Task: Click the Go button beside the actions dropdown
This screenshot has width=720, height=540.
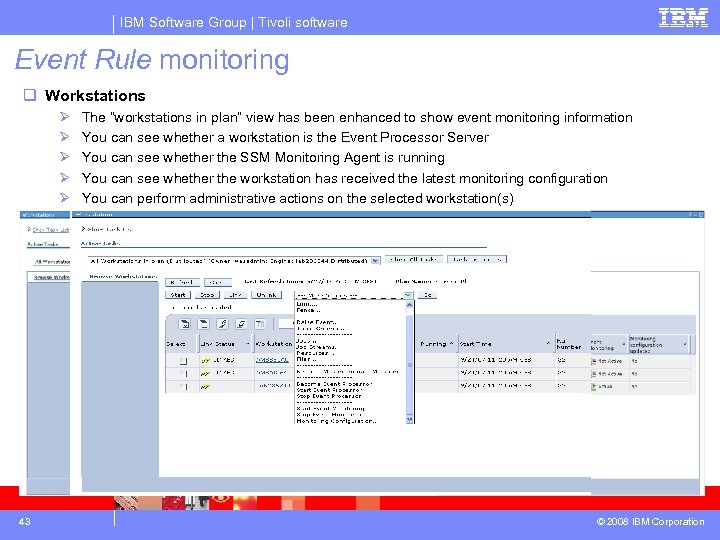Action: 427,295
